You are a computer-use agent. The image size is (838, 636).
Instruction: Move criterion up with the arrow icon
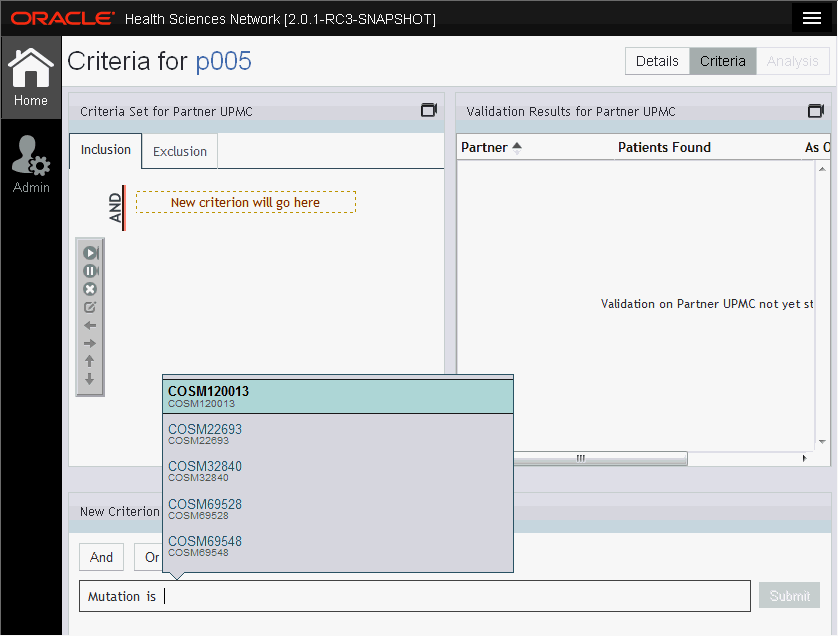[89, 361]
